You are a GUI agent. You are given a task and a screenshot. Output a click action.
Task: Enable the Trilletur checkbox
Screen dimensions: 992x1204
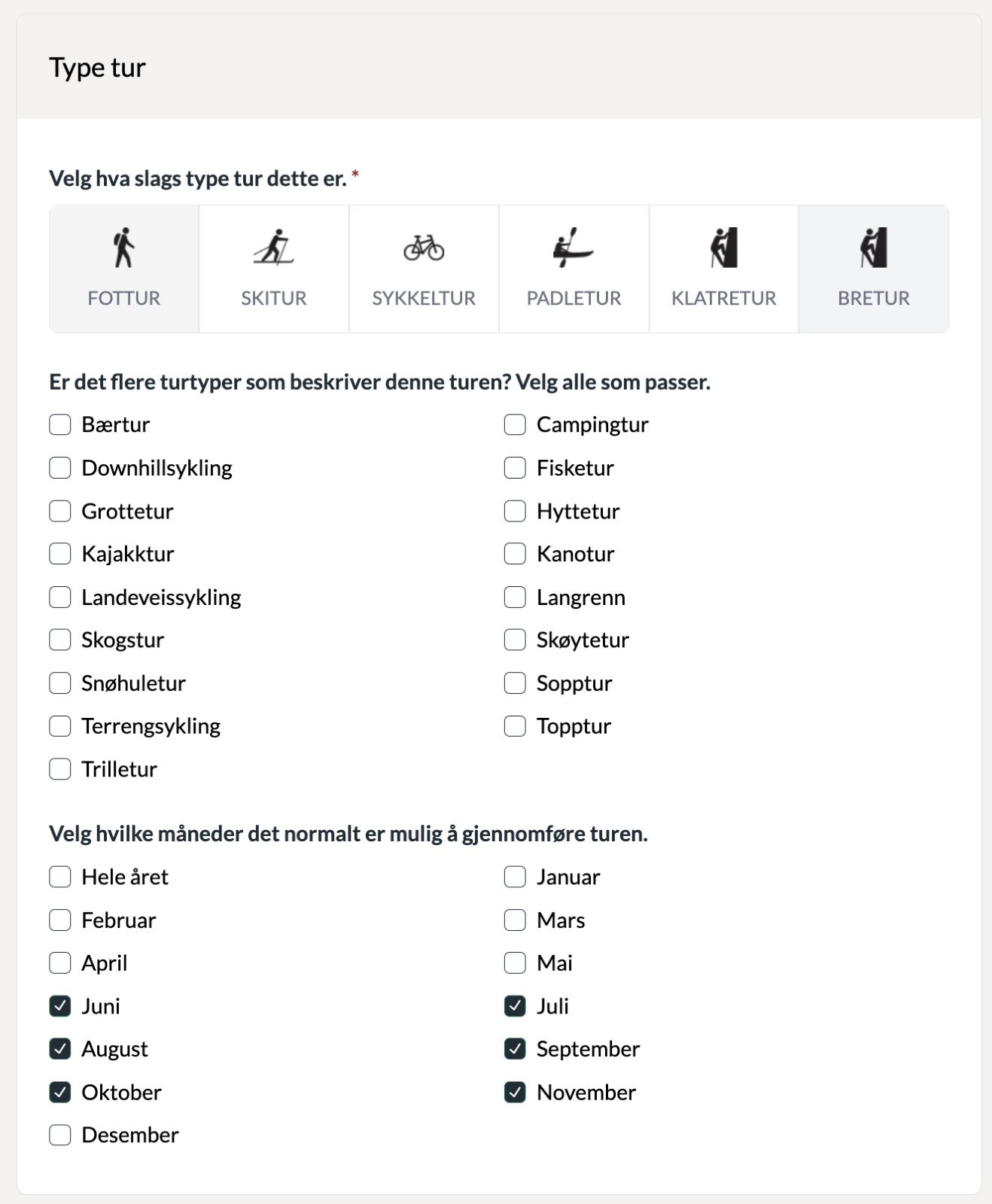[60, 769]
